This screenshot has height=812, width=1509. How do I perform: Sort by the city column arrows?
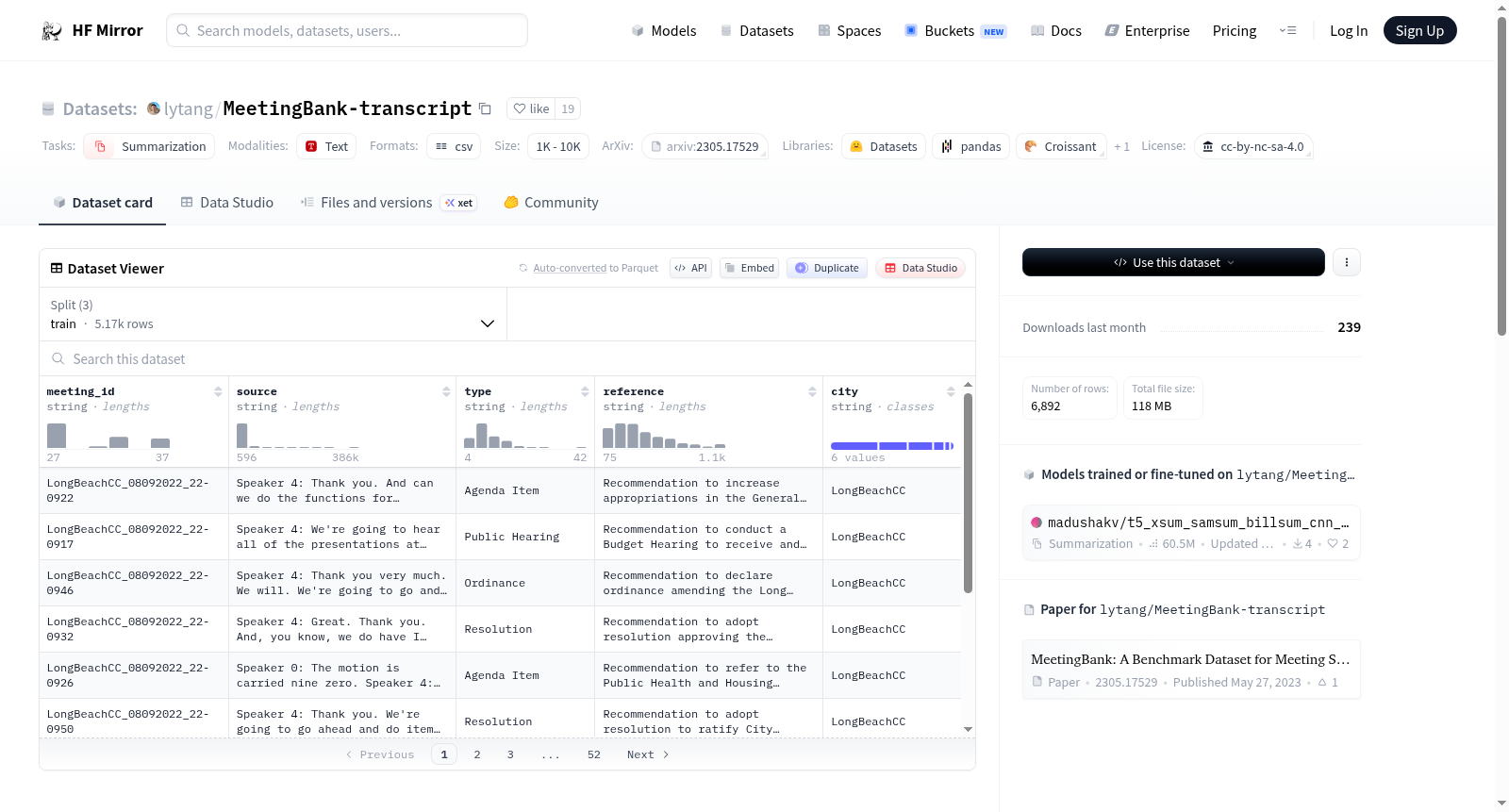[951, 391]
